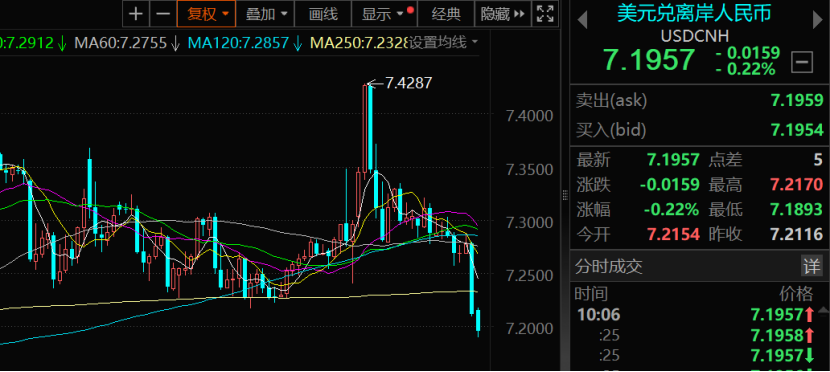Toggle the MA250 moving average label
Image resolution: width=830 pixels, height=372 pixels.
358,42
